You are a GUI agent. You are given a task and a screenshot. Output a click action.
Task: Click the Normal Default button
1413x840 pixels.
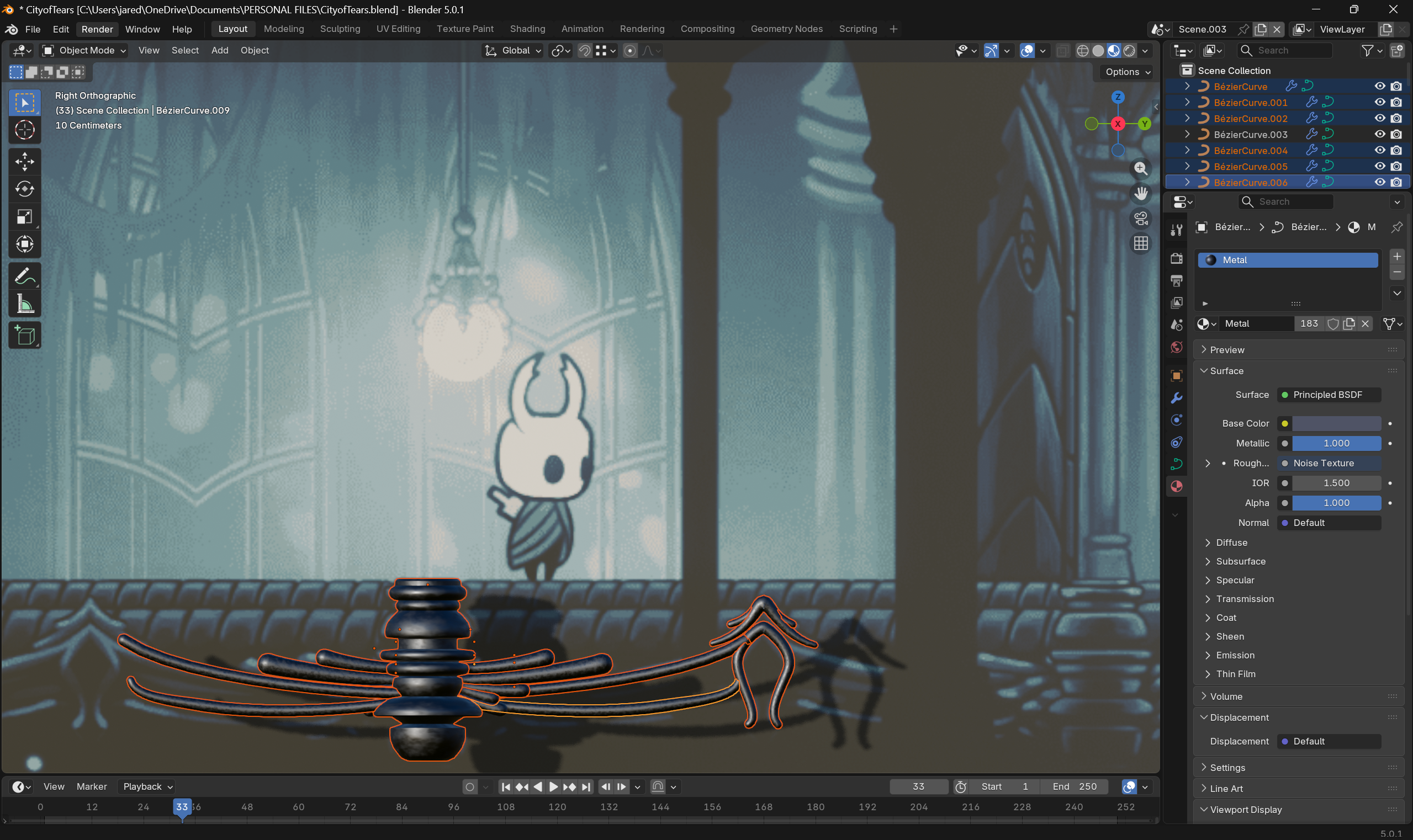tap(1329, 523)
